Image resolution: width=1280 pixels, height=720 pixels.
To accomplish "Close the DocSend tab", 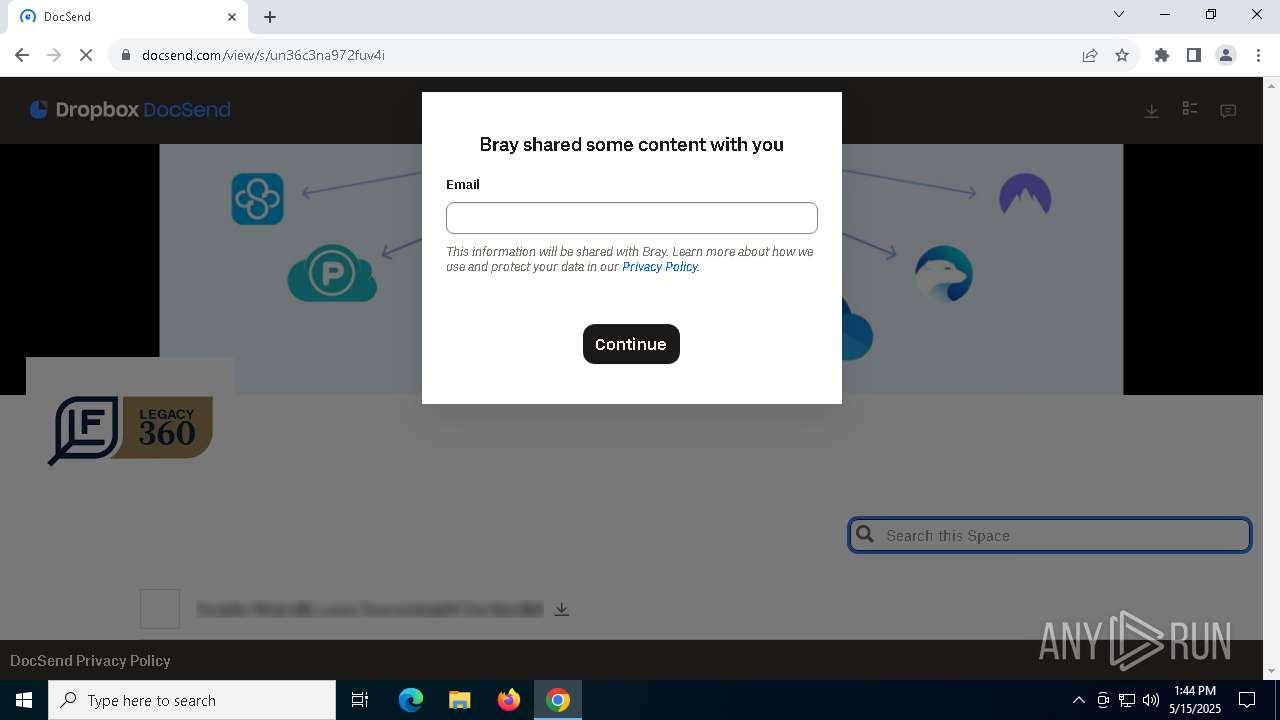I will click(232, 17).
